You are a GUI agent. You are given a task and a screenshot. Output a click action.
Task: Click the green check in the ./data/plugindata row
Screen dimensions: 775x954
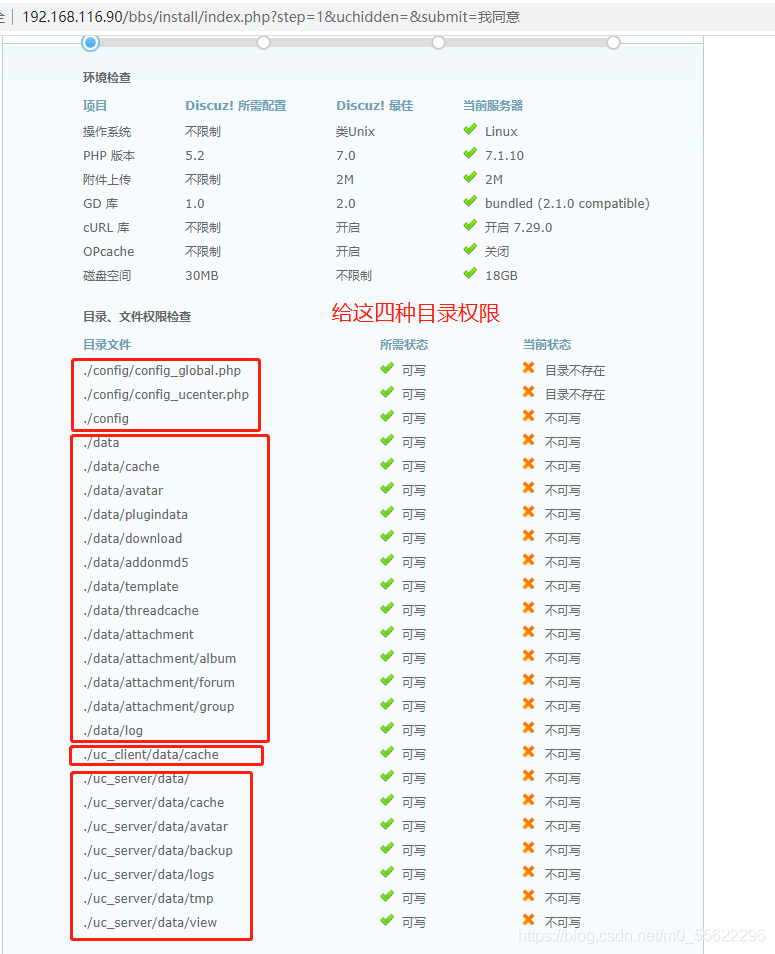point(388,512)
